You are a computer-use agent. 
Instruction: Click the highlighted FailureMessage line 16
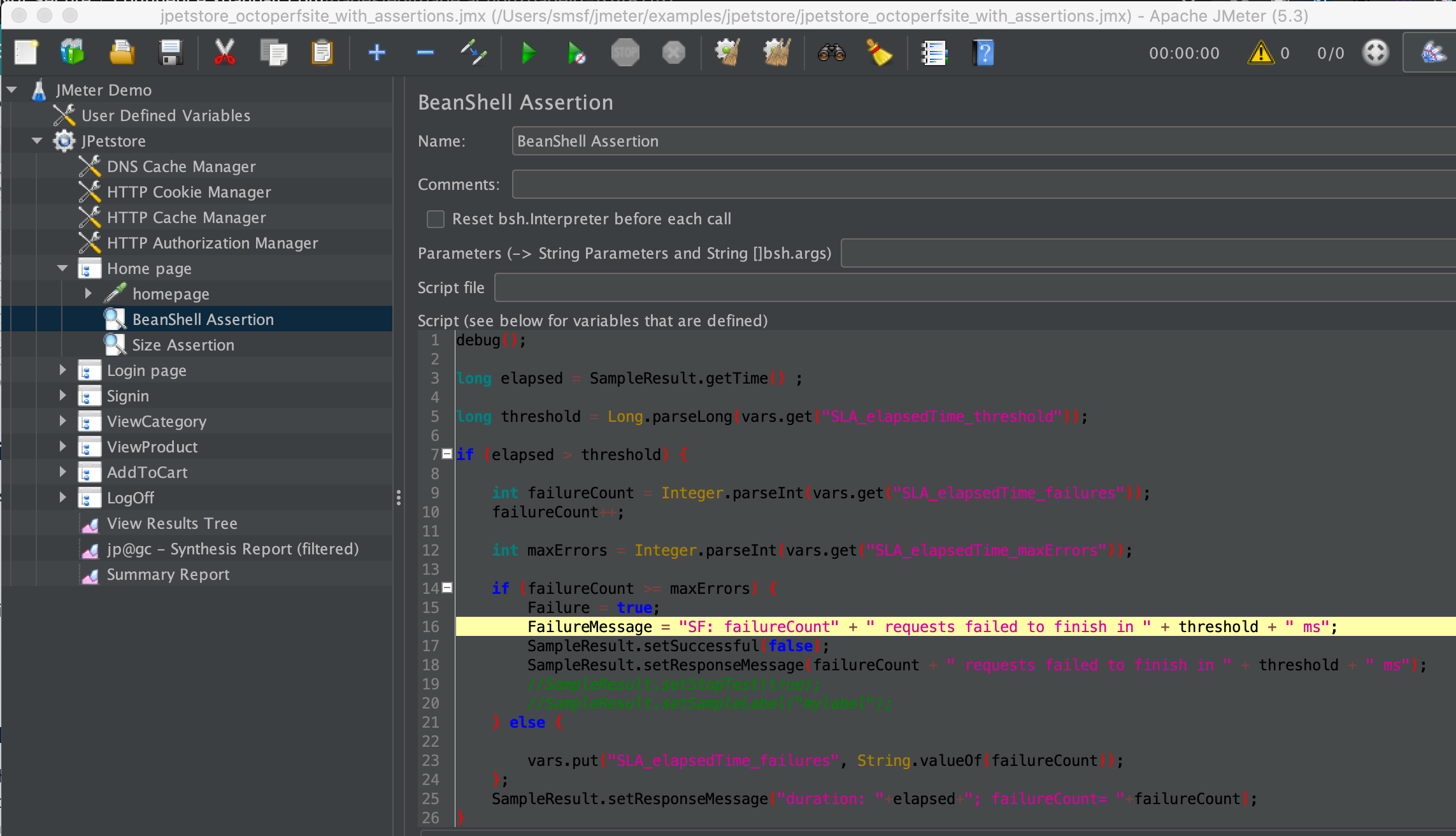tap(955, 626)
